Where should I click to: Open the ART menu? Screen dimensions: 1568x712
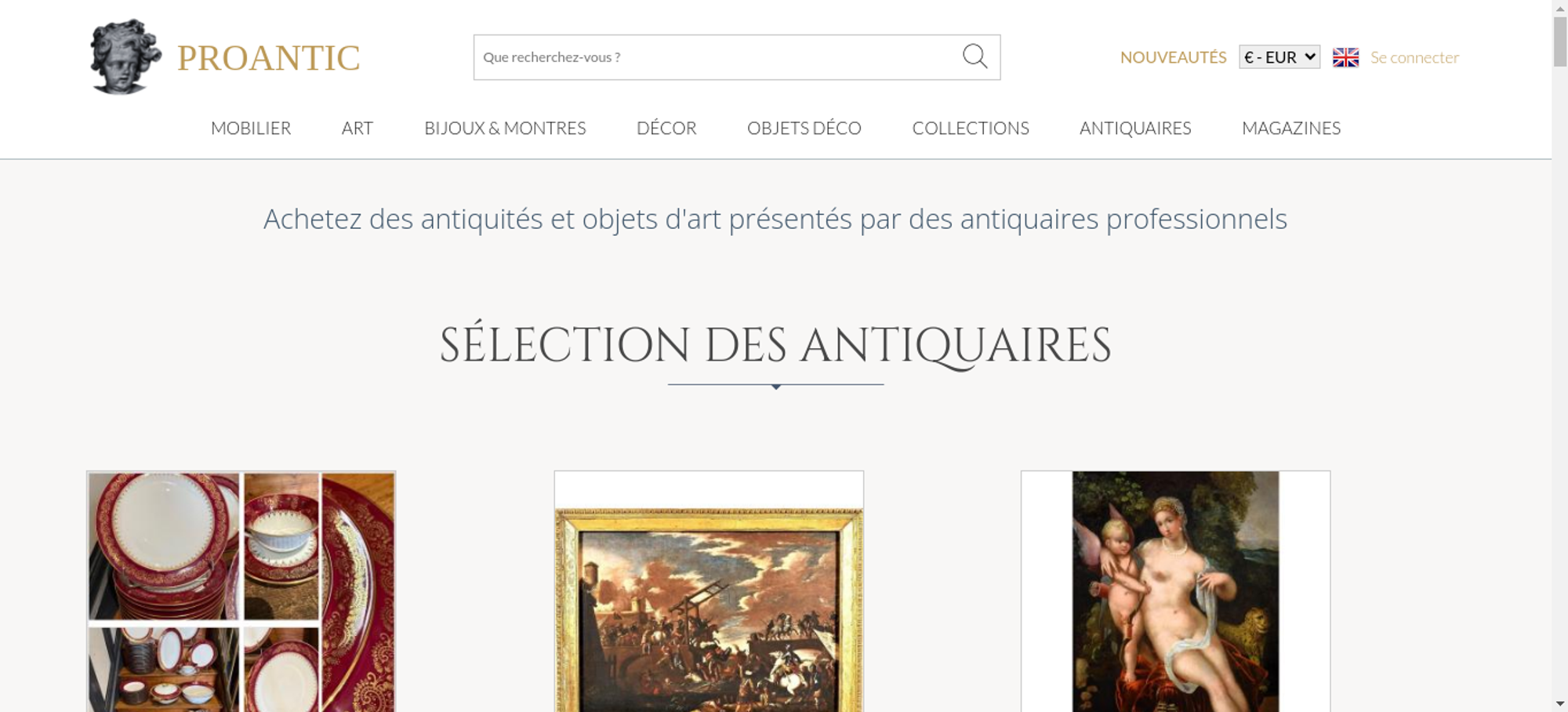(x=358, y=128)
